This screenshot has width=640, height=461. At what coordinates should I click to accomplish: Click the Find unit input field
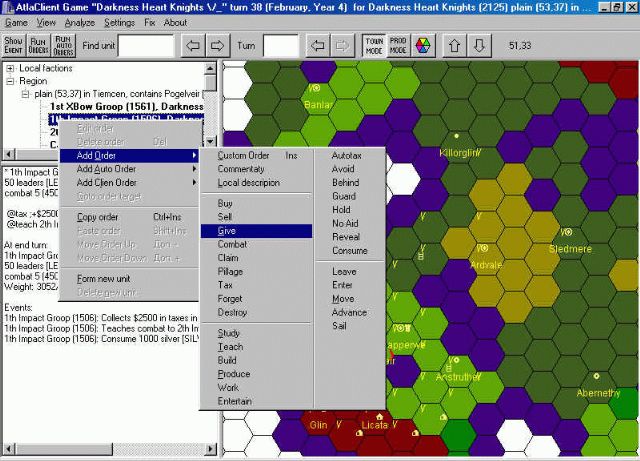coord(146,46)
